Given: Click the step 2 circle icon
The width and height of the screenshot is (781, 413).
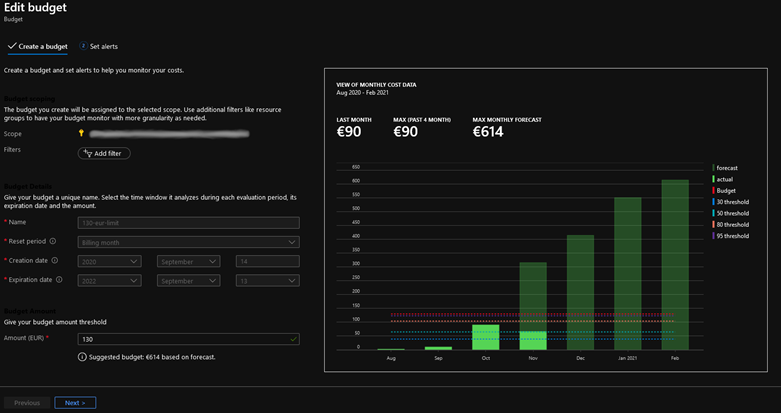Looking at the screenshot, I should [x=83, y=46].
